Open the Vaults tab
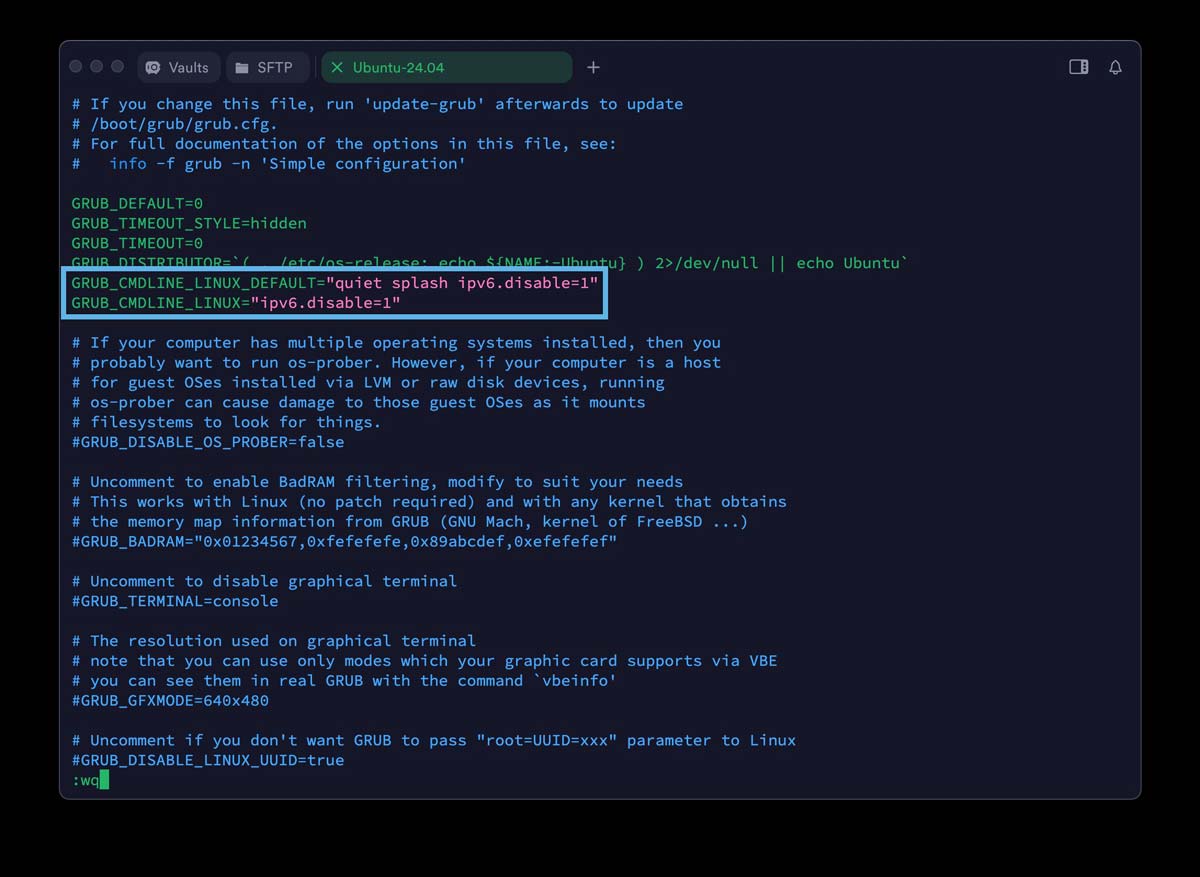 (177, 67)
